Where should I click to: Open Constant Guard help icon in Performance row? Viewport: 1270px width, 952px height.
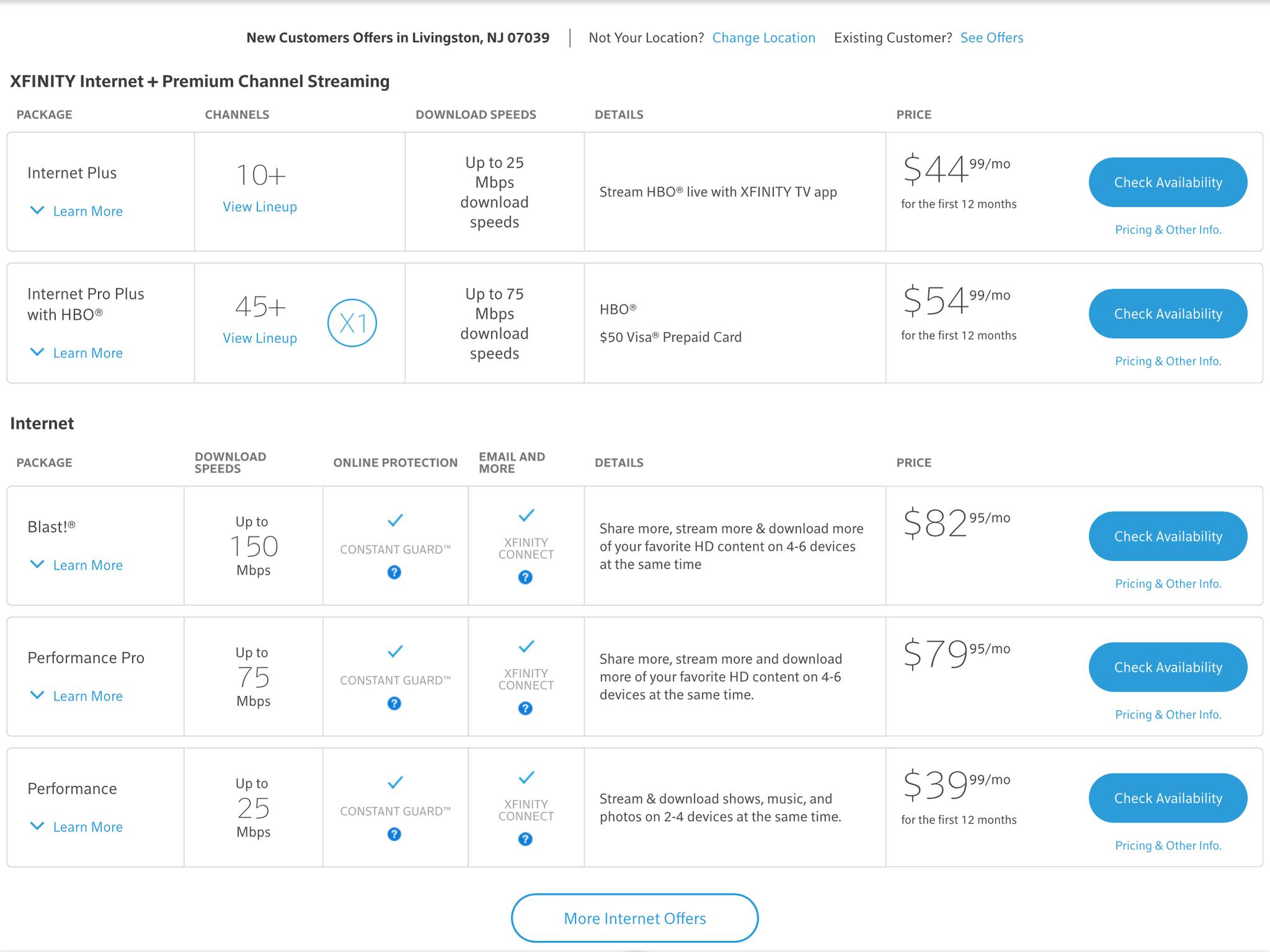(394, 834)
